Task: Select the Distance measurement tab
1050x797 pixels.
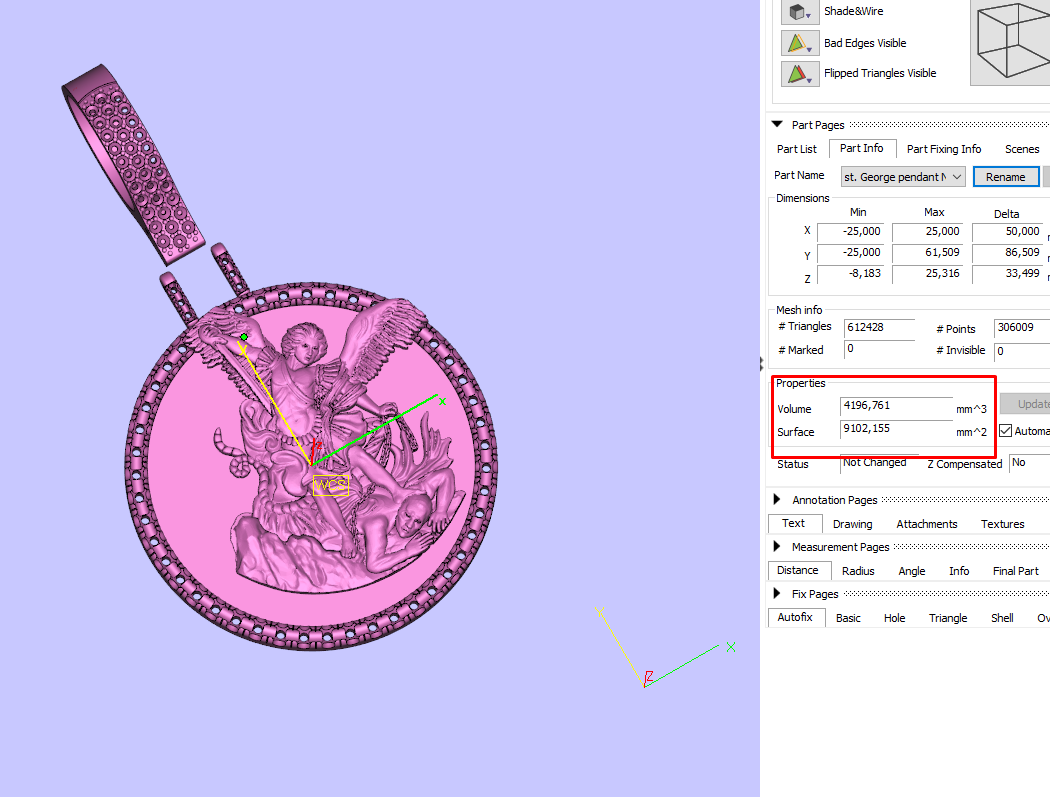Action: [x=798, y=570]
